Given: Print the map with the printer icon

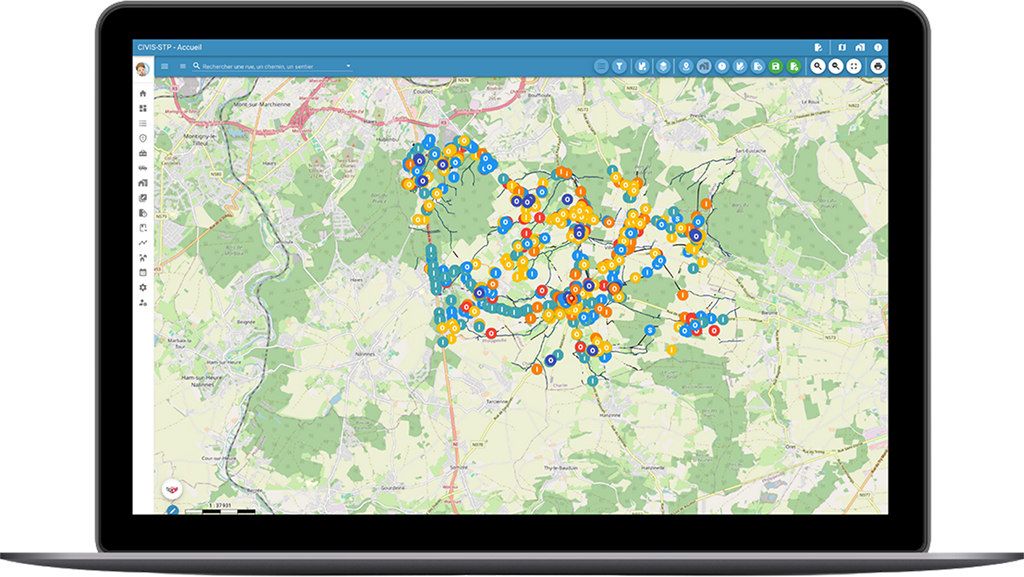Looking at the screenshot, I should tap(877, 66).
